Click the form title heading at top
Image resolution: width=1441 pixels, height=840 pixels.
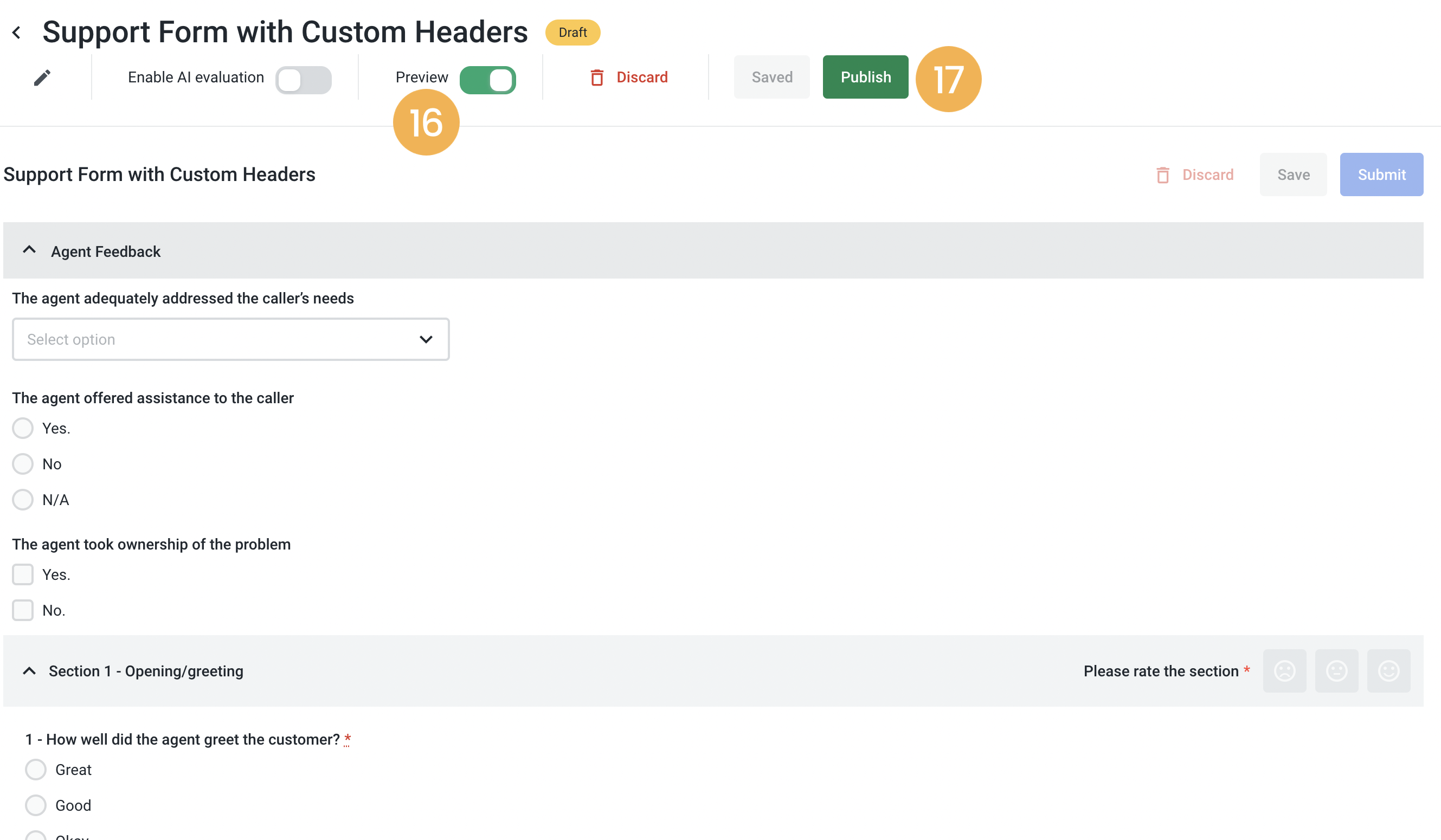pyautogui.click(x=285, y=32)
